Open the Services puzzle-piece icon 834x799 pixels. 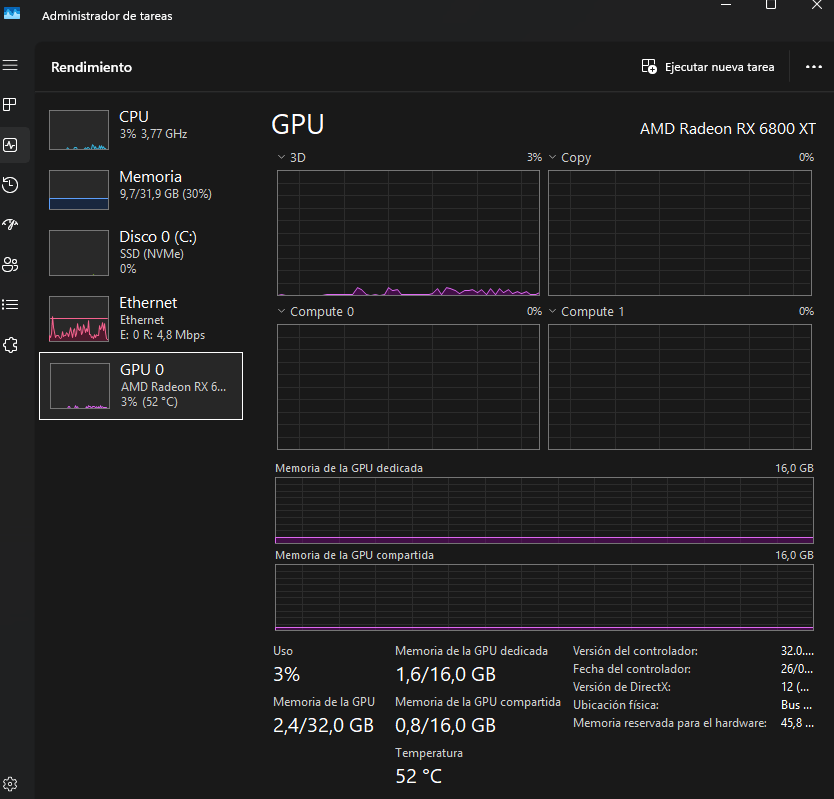point(10,345)
